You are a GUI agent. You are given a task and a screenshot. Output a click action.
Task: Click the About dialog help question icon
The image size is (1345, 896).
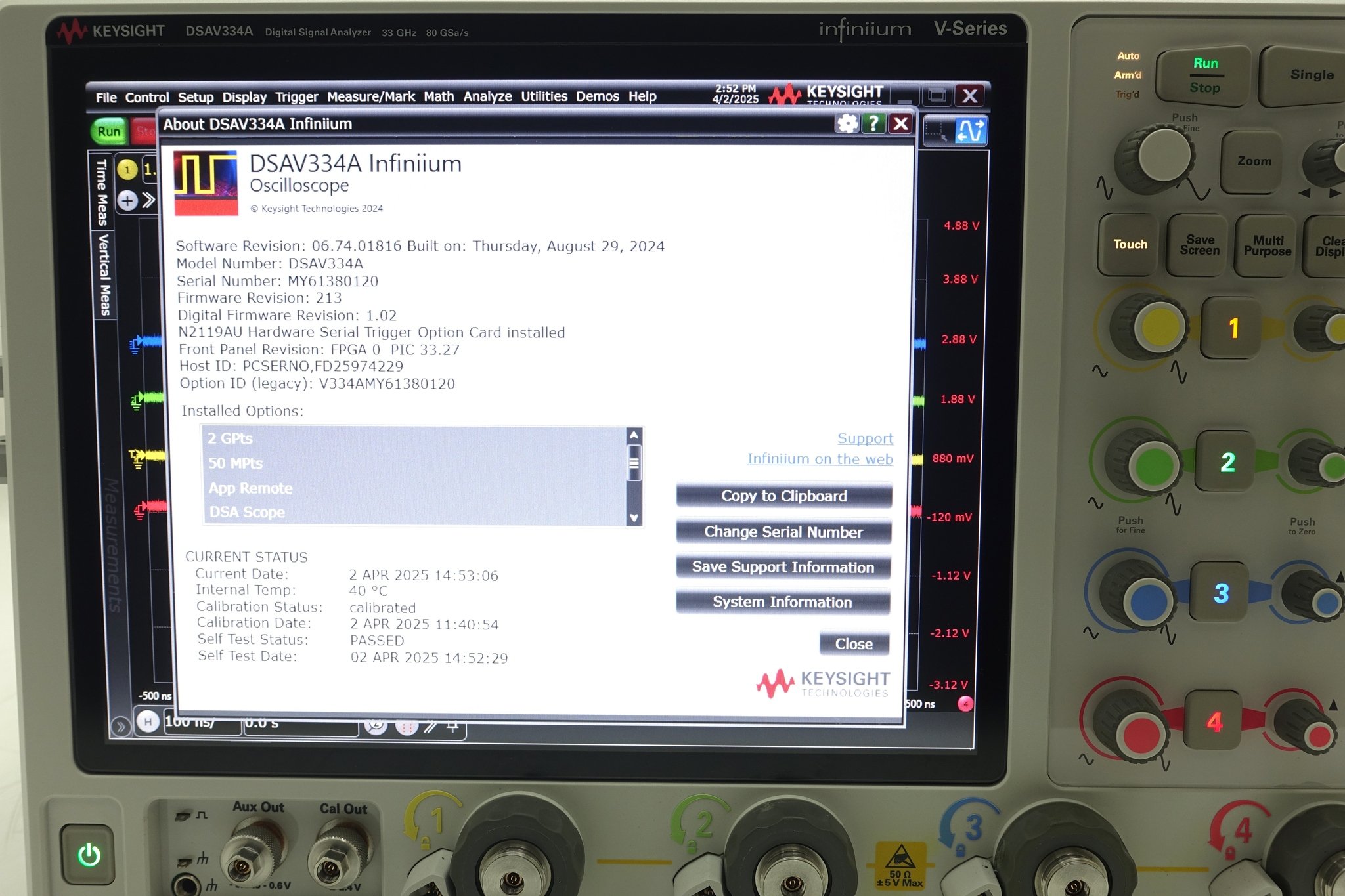click(873, 123)
